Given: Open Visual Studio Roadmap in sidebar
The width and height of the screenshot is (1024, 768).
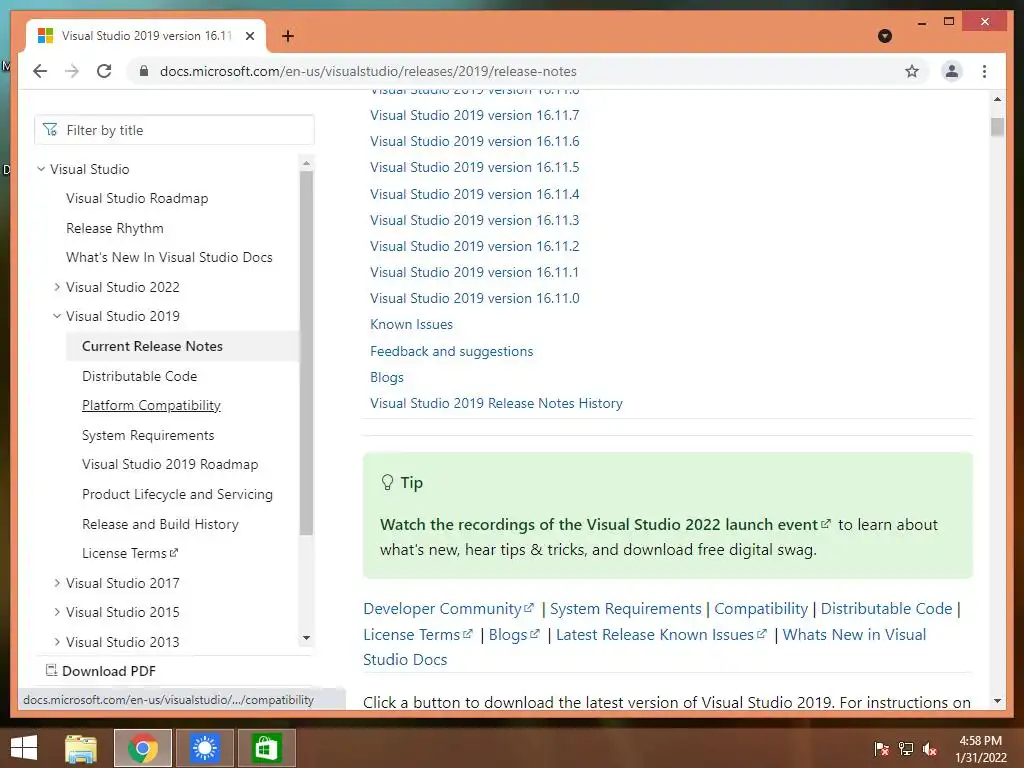Looking at the screenshot, I should pyautogui.click(x=137, y=199).
